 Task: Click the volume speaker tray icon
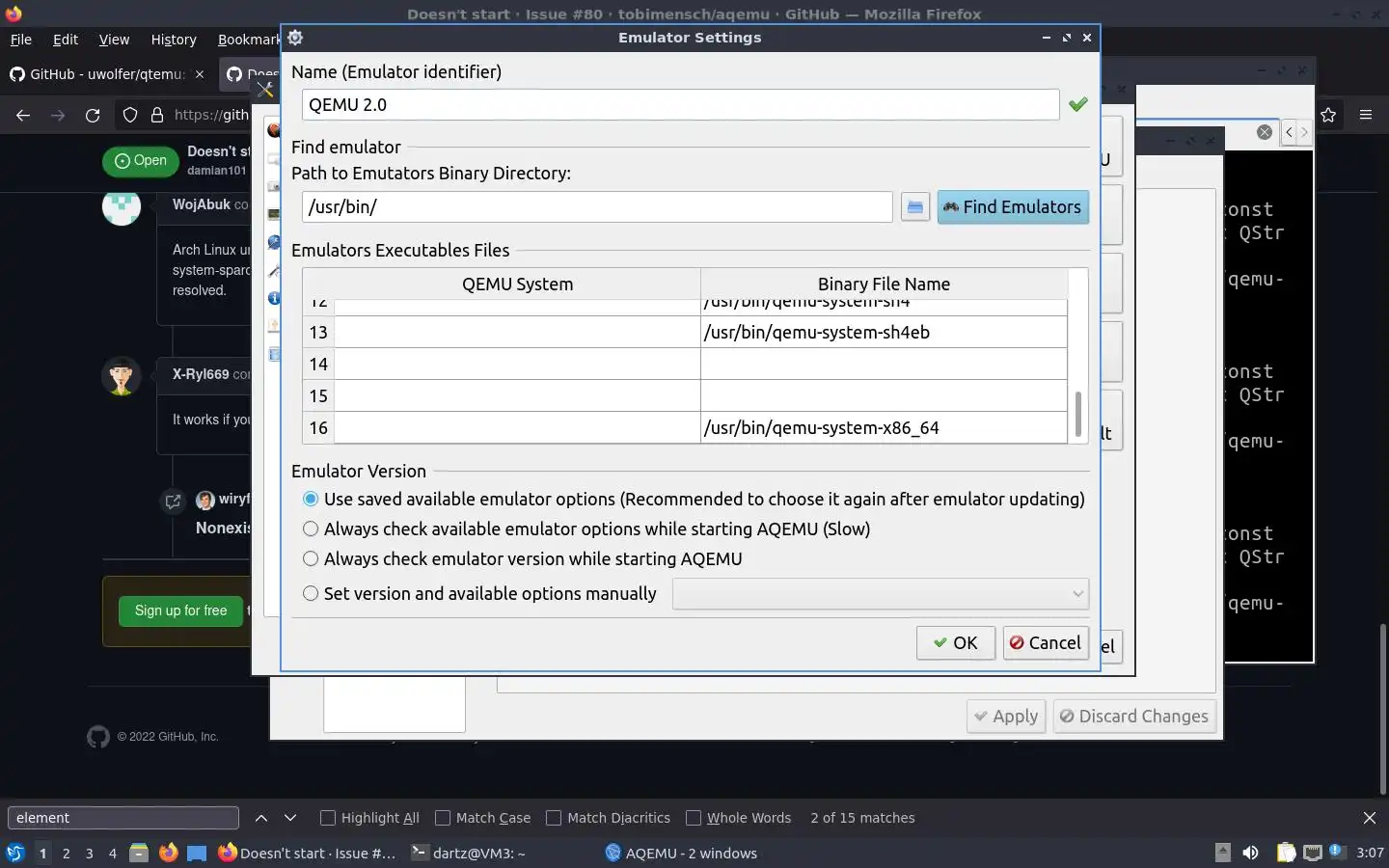point(1250,853)
